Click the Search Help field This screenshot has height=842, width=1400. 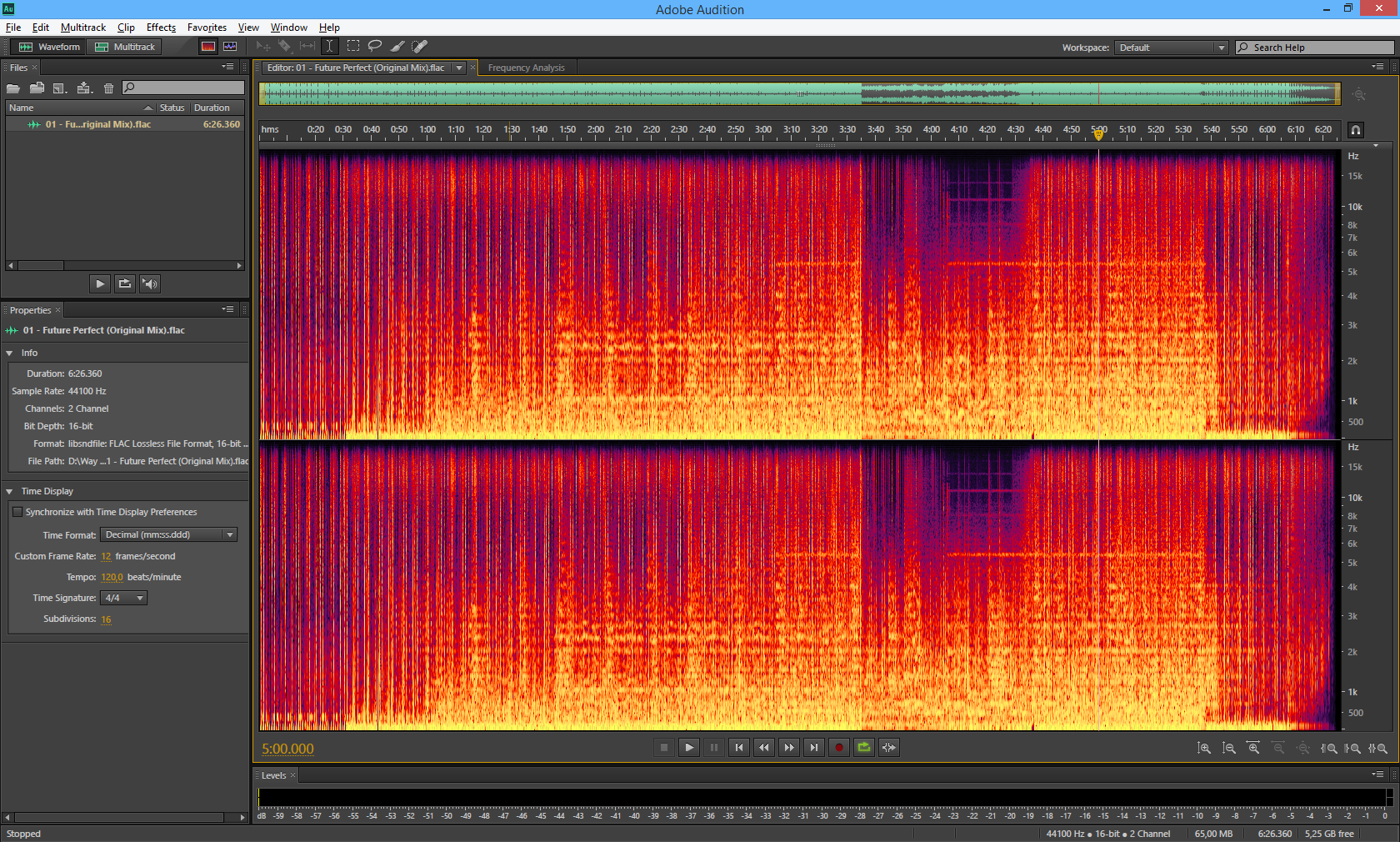[x=1314, y=48]
